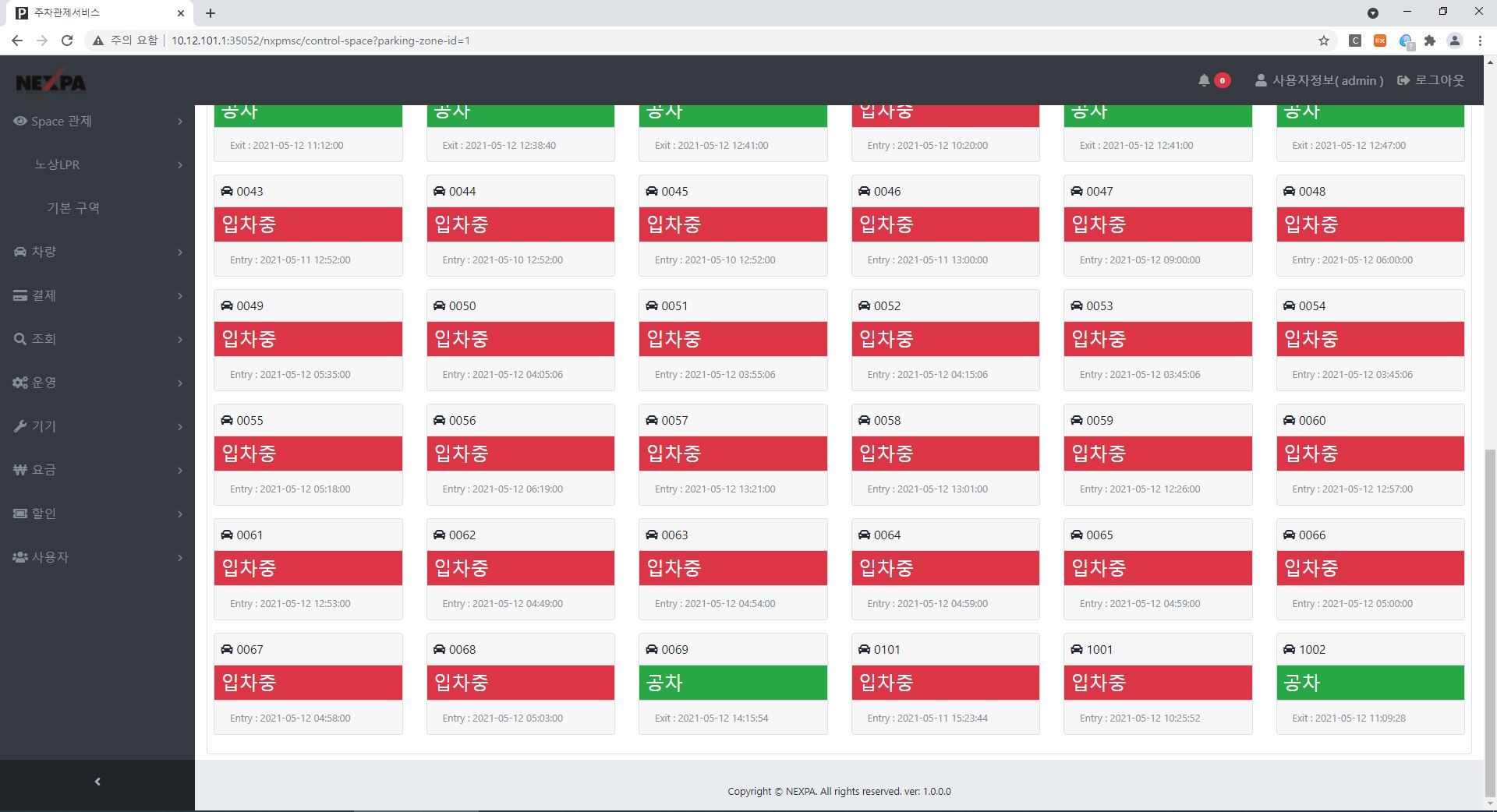Expand the 할인 menu chevron

pyautogui.click(x=180, y=514)
